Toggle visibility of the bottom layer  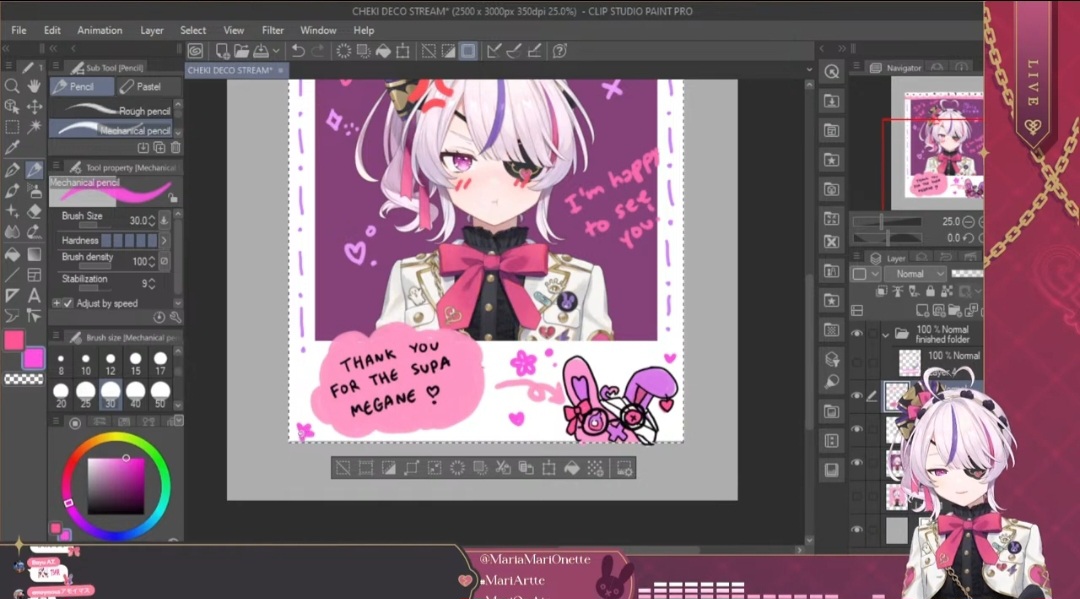857,529
